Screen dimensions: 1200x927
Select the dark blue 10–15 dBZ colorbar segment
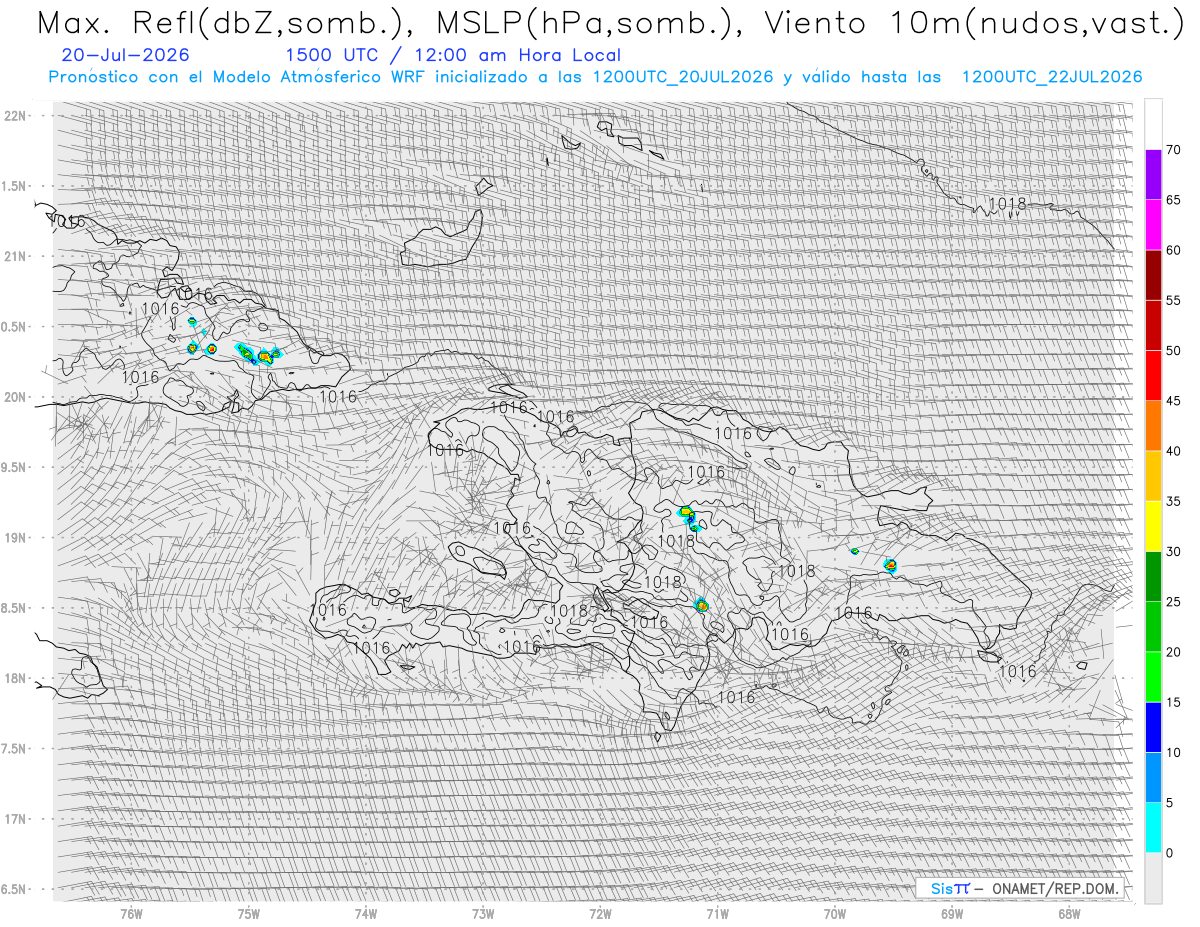(x=1153, y=727)
